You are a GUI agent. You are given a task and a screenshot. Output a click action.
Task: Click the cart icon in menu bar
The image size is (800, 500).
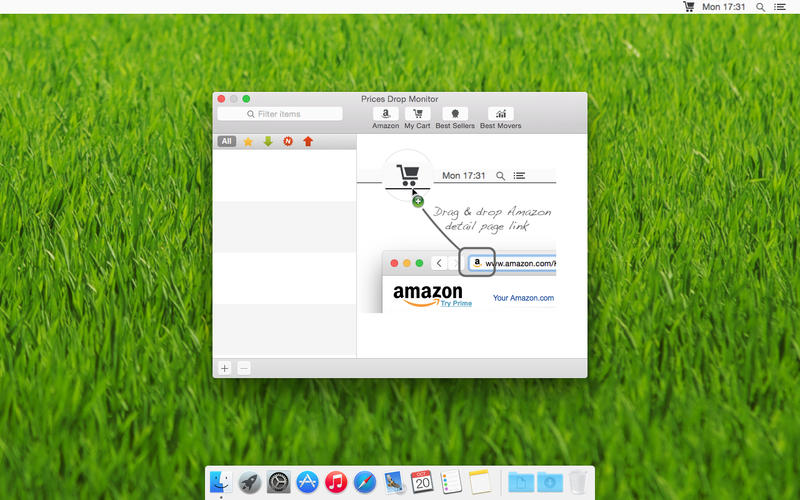(688, 7)
